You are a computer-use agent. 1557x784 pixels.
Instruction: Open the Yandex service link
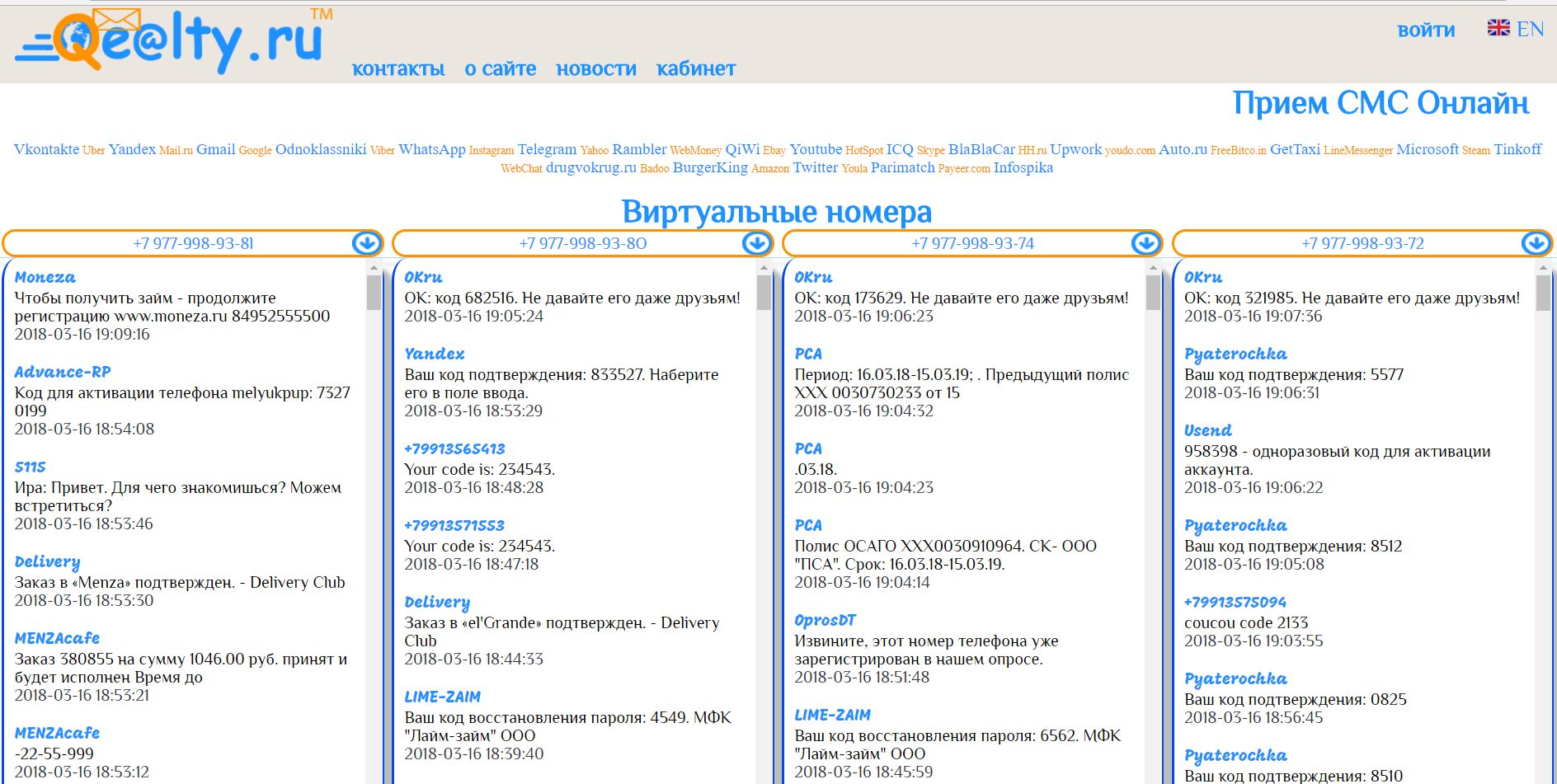tap(132, 149)
